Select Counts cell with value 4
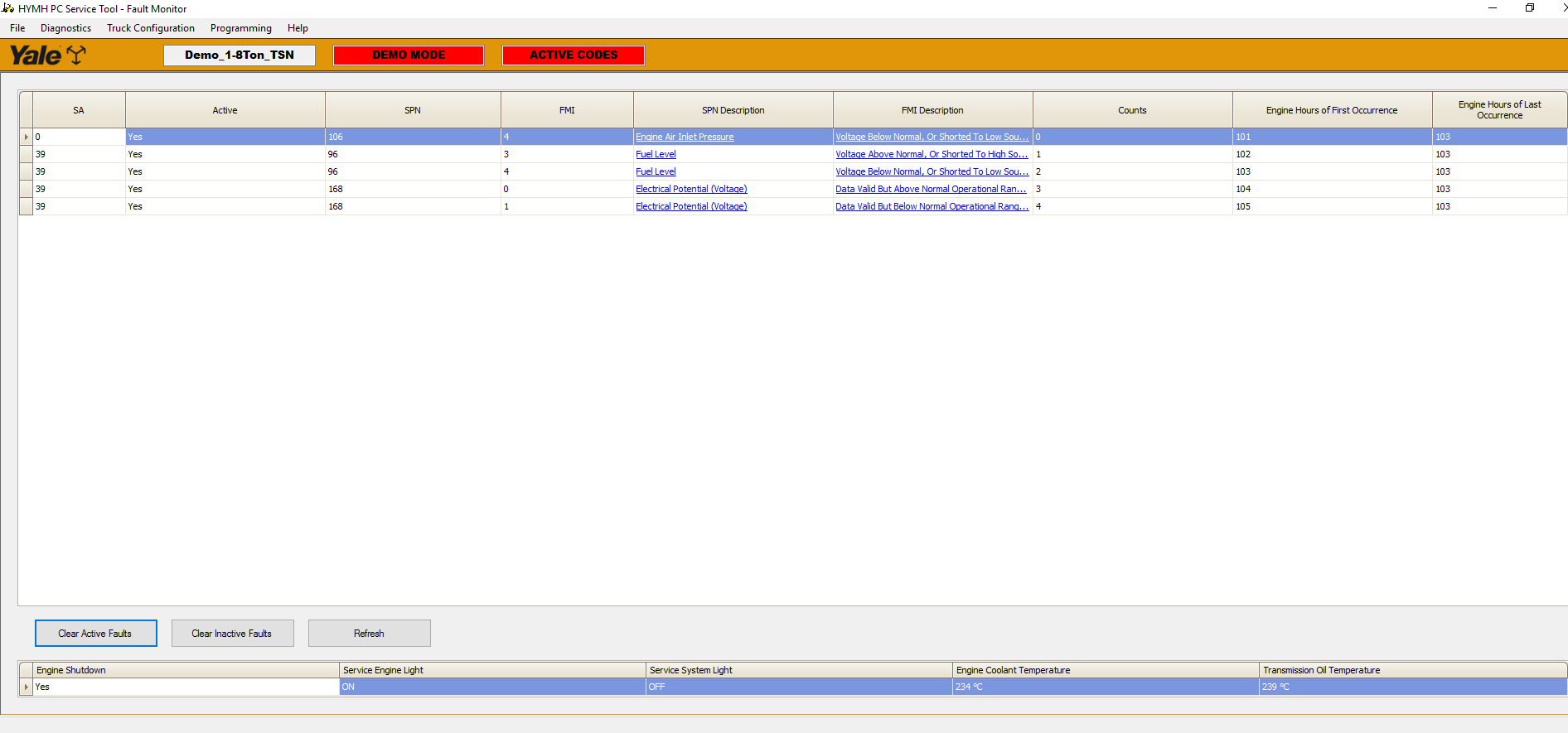 coord(1132,206)
